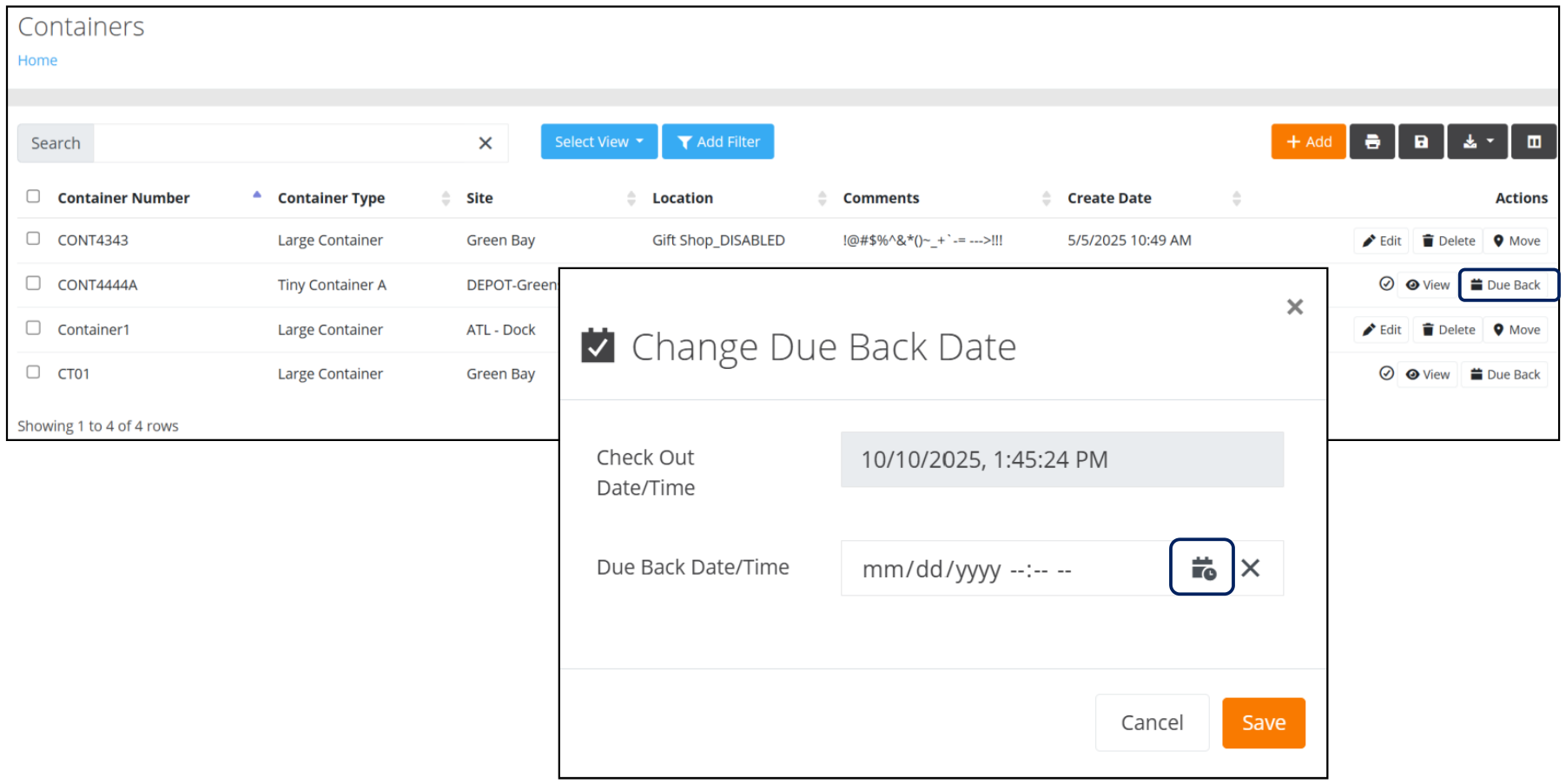Viewport: 1566px width, 784px height.
Task: Click the check-circle icon in the CONT4444A row
Action: click(x=1386, y=284)
